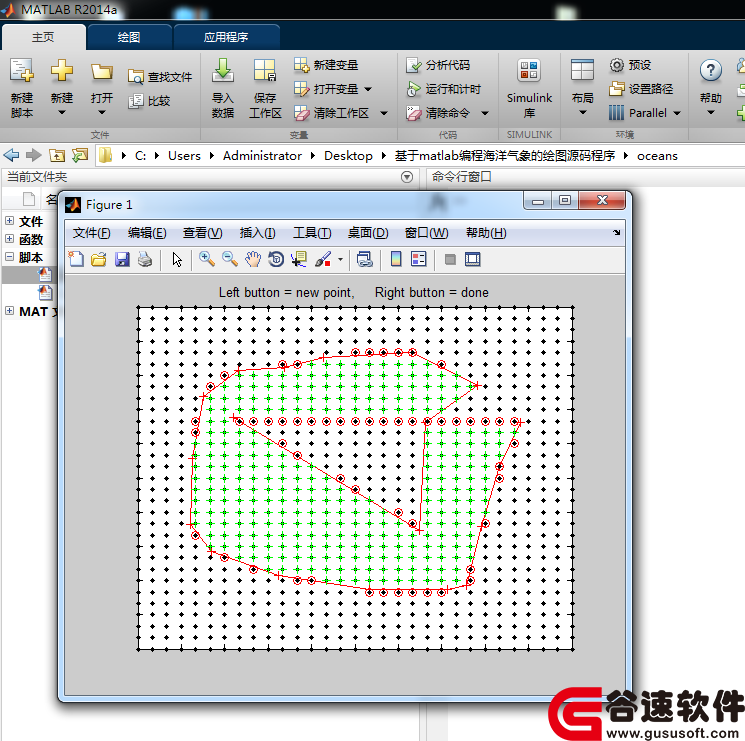Open Figure 编辑(E) menu
This screenshot has height=741, width=745.
pyautogui.click(x=147, y=233)
